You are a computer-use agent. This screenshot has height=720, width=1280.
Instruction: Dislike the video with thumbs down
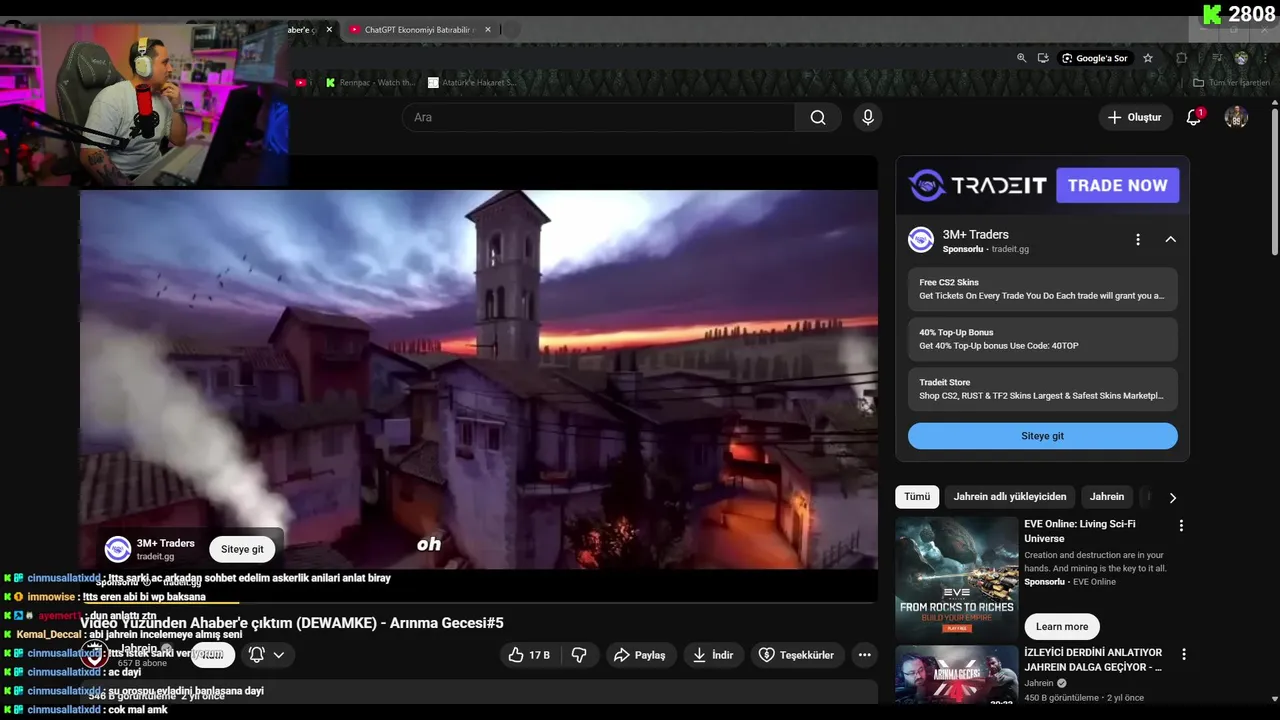tap(579, 655)
